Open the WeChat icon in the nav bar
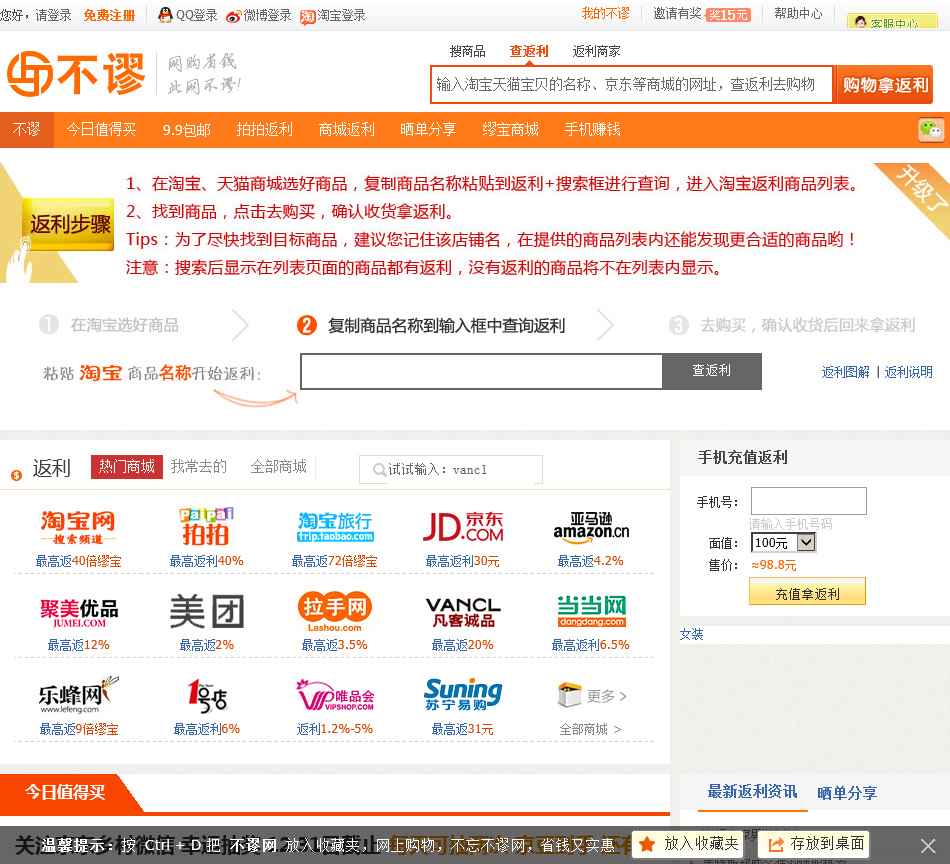The image size is (950, 864). (931, 130)
